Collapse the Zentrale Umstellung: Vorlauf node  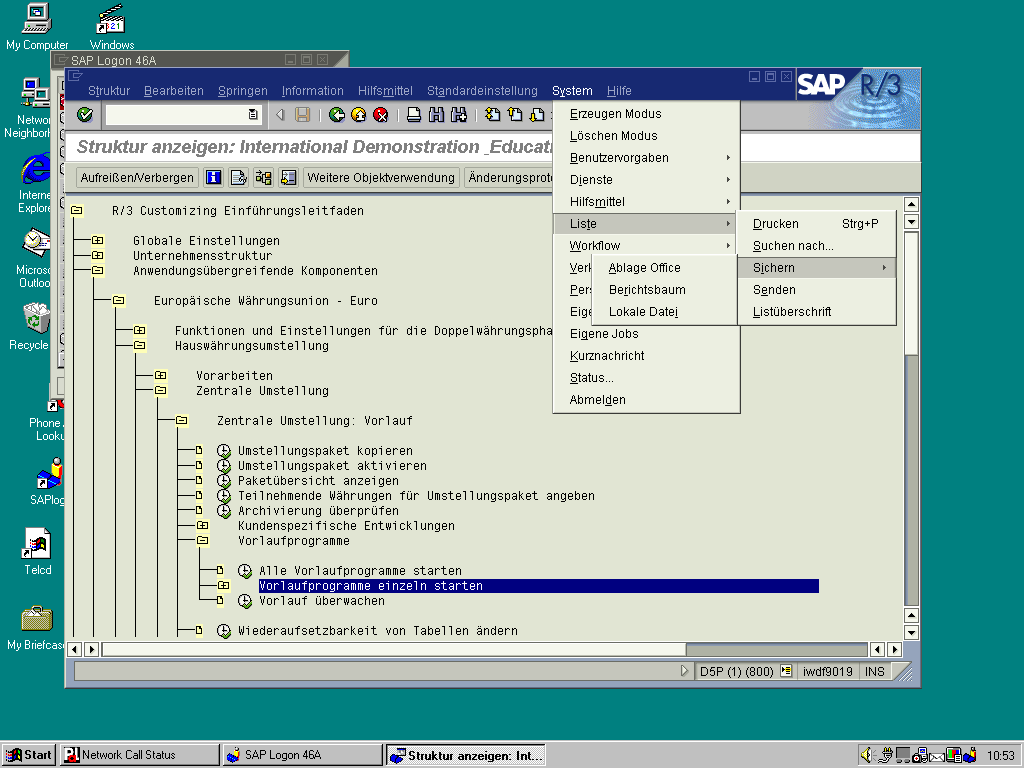click(x=182, y=421)
